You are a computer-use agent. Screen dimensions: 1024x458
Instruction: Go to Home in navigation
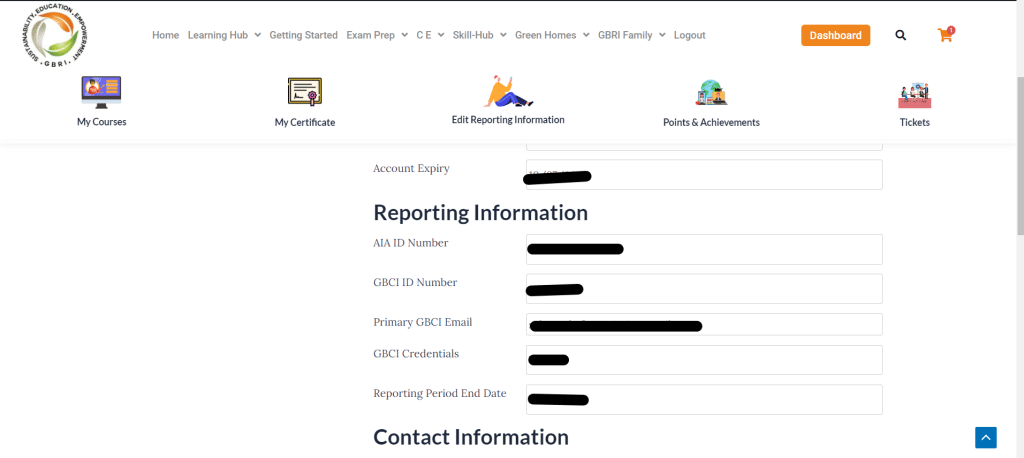tap(165, 35)
